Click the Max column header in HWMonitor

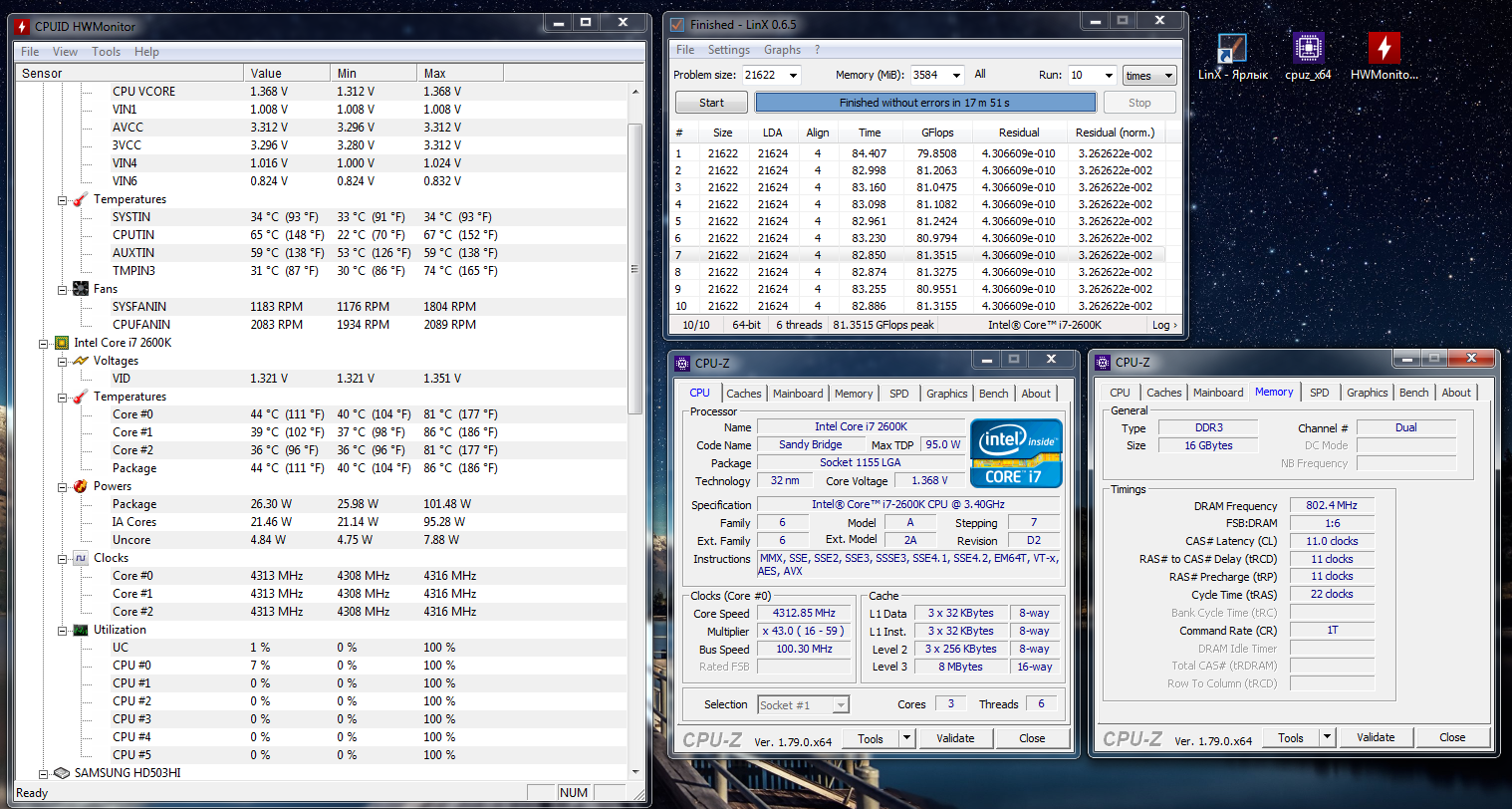460,73
